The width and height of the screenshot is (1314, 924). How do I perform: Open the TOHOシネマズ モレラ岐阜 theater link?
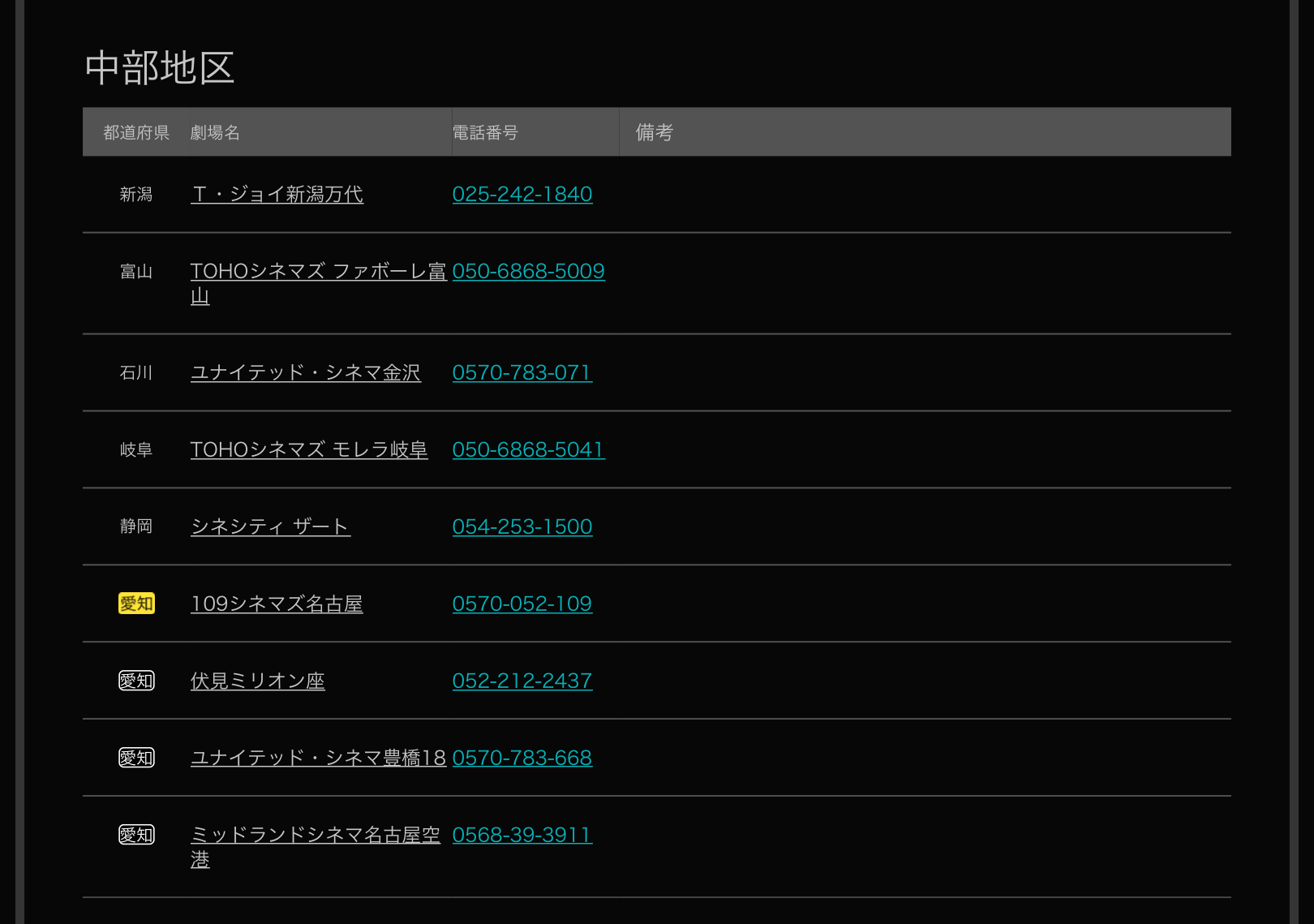[x=309, y=450]
